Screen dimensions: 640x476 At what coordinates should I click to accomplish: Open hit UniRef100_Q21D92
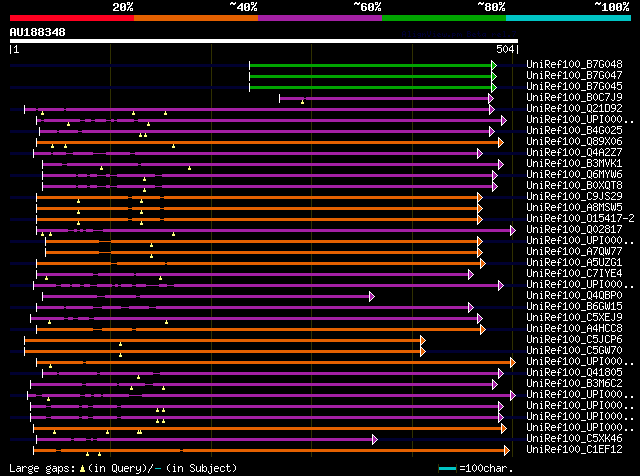(574, 109)
